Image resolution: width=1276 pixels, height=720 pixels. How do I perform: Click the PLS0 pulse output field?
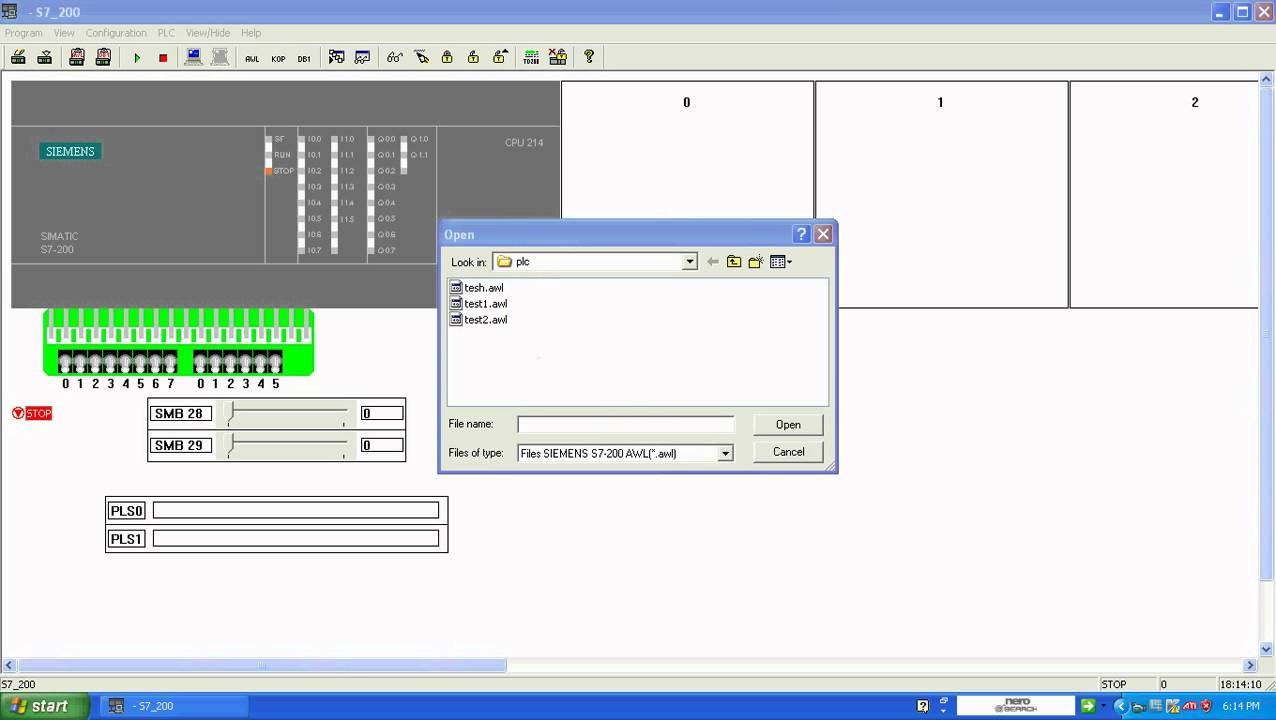coord(296,511)
